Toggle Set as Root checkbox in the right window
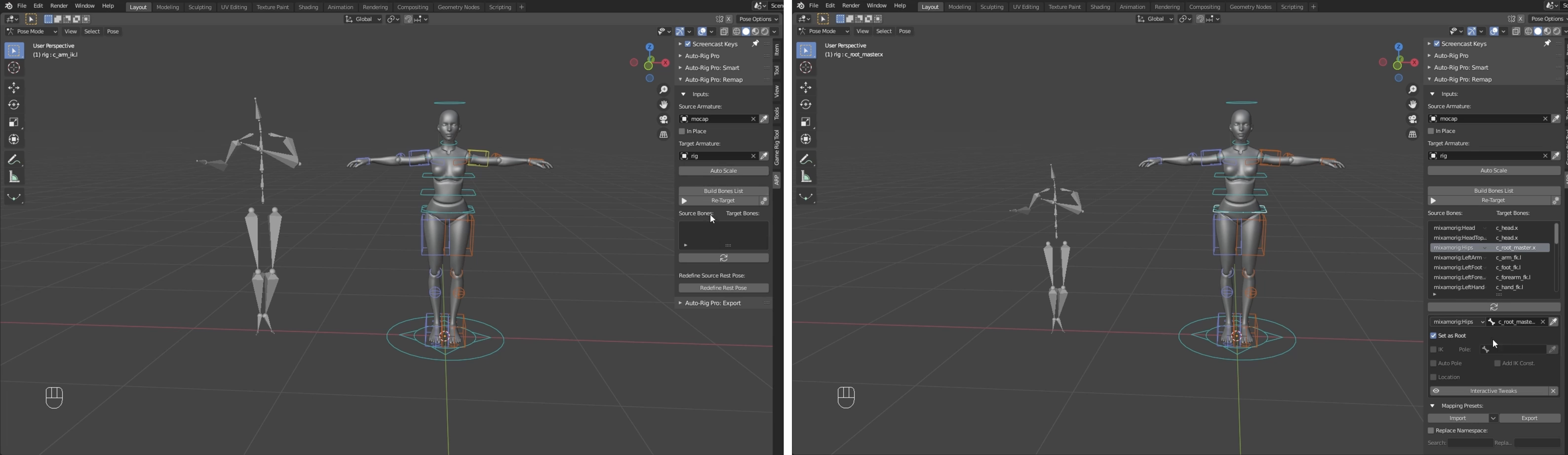1568x455 pixels. point(1433,336)
